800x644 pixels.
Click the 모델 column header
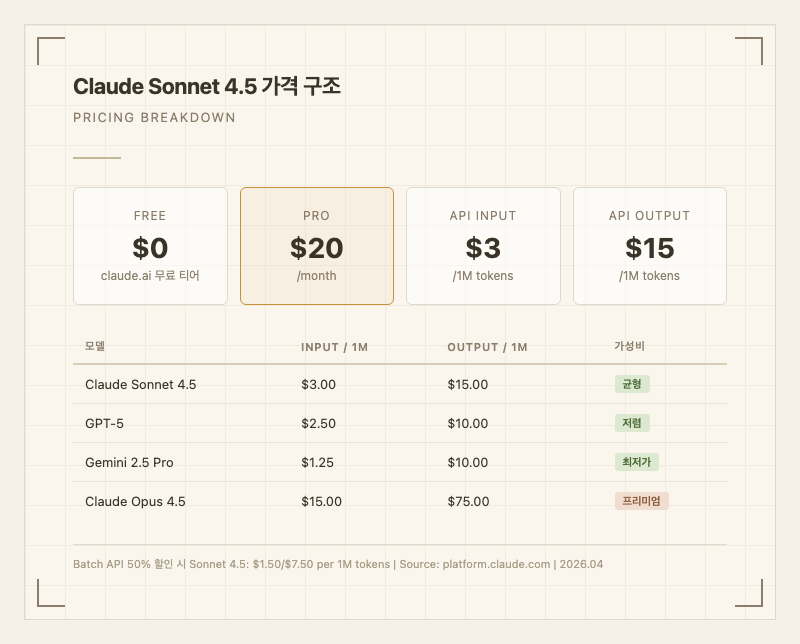click(x=95, y=346)
